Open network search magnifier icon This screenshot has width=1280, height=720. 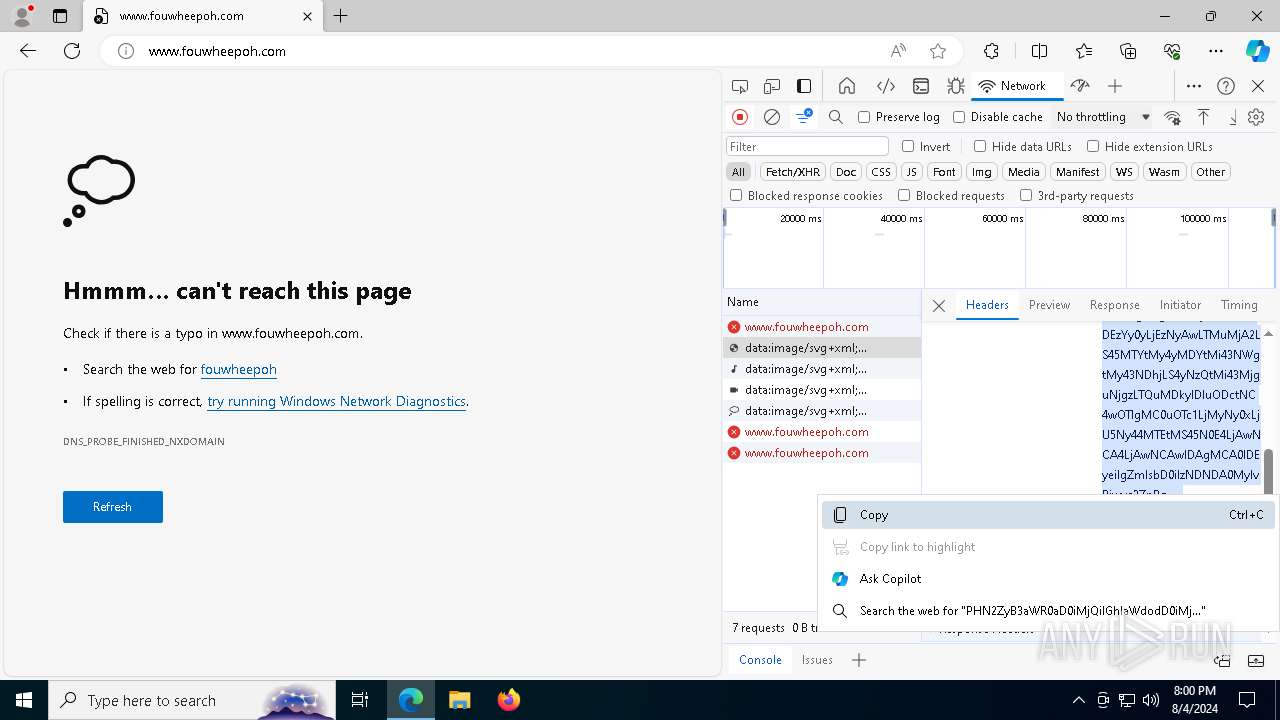tap(836, 117)
